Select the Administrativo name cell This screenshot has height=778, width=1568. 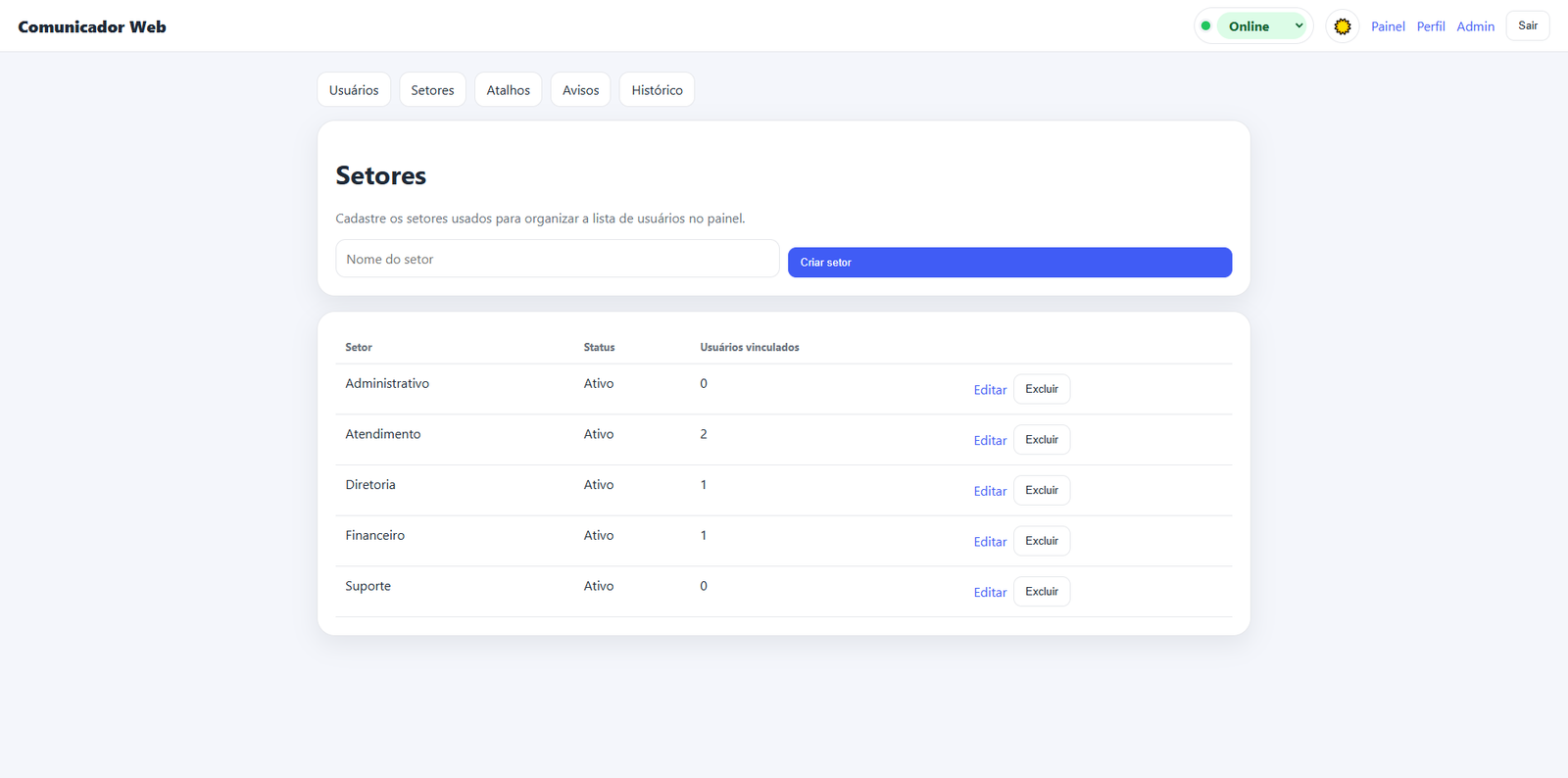[387, 383]
